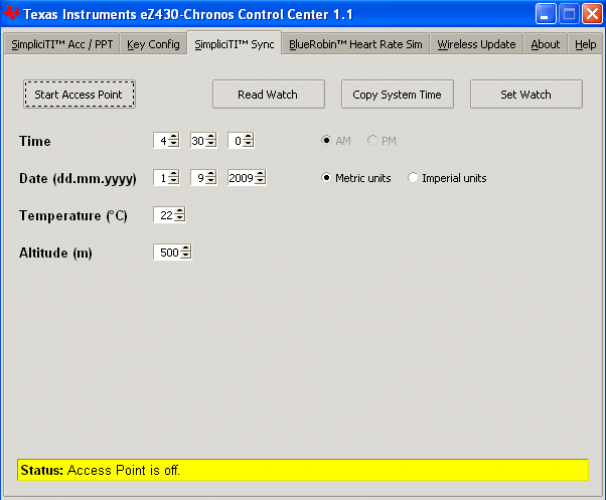
Task: Increase the Time hours spinner
Action: tap(174, 137)
